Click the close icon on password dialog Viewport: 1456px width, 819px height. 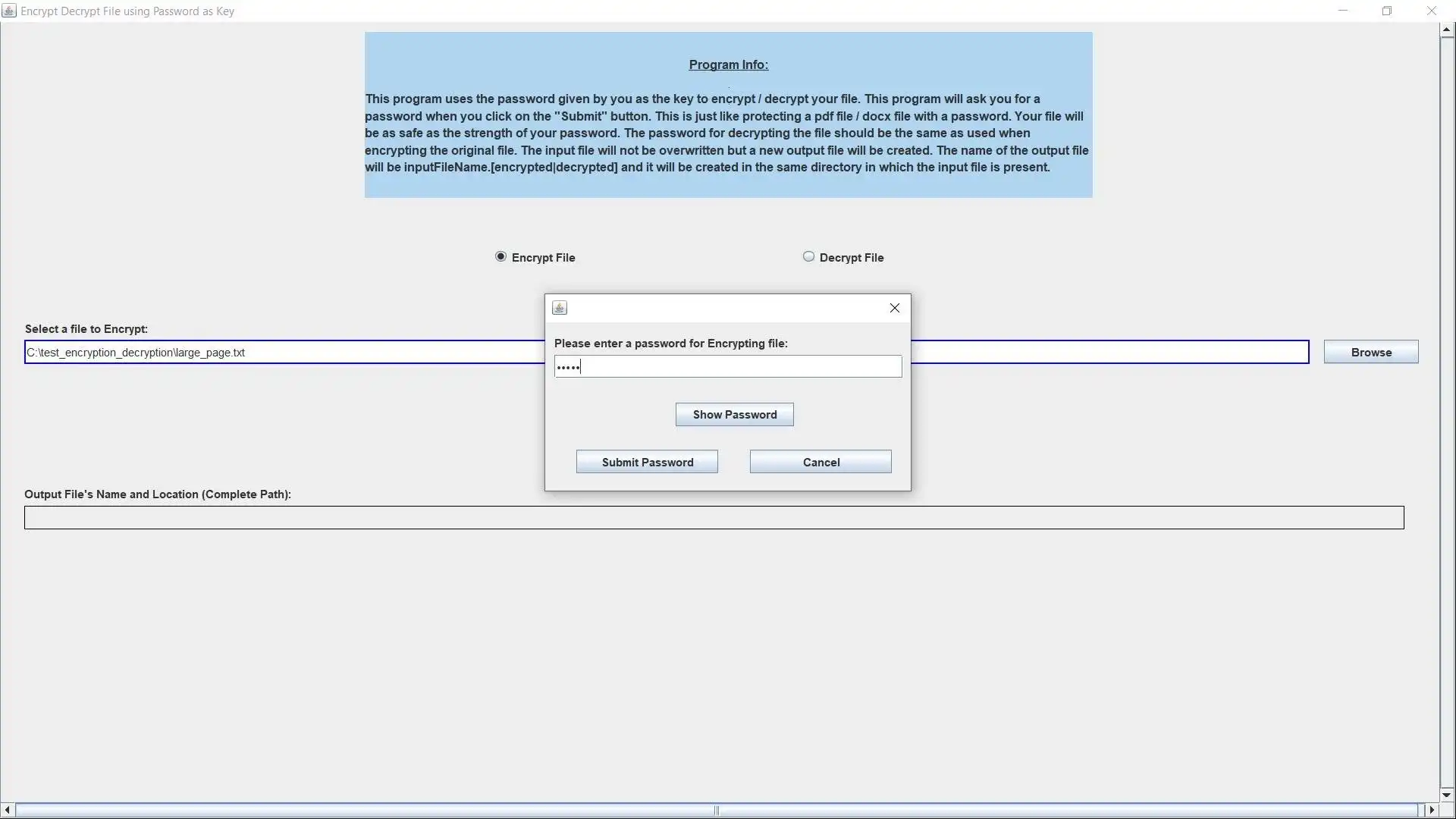click(x=894, y=307)
